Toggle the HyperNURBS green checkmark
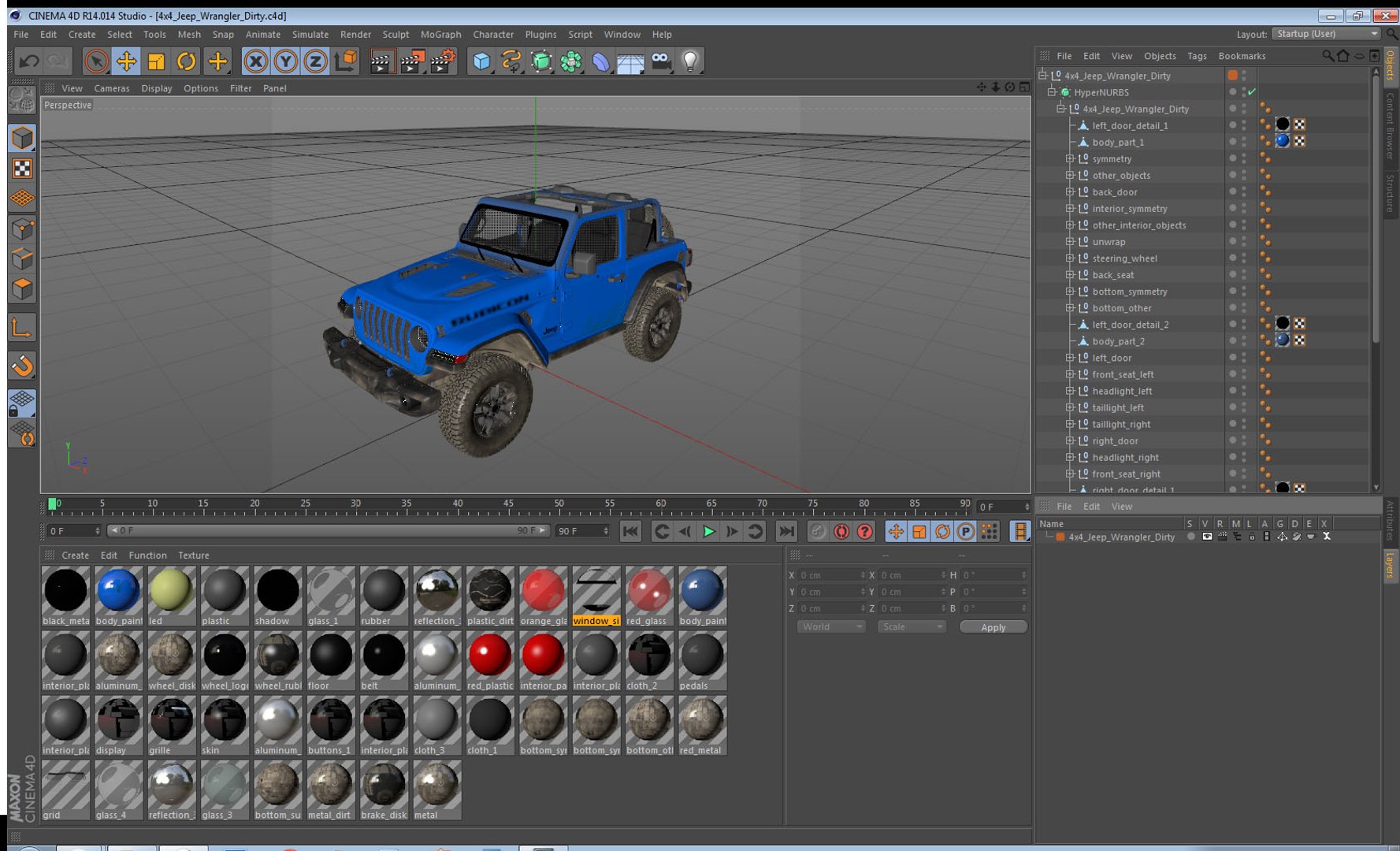The height and width of the screenshot is (851, 1400). pos(1252,92)
